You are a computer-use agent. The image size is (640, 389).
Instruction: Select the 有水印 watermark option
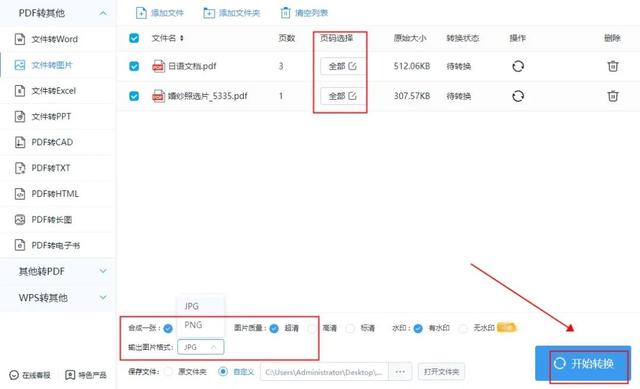click(418, 328)
